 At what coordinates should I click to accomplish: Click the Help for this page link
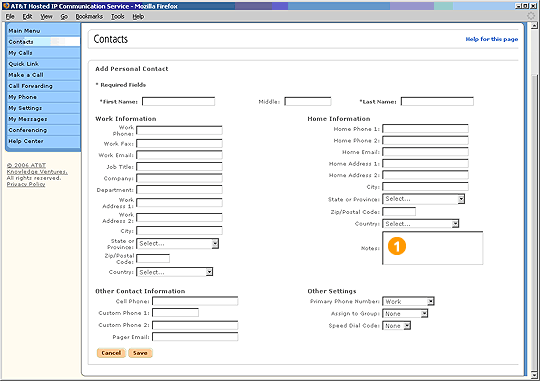(x=491, y=39)
